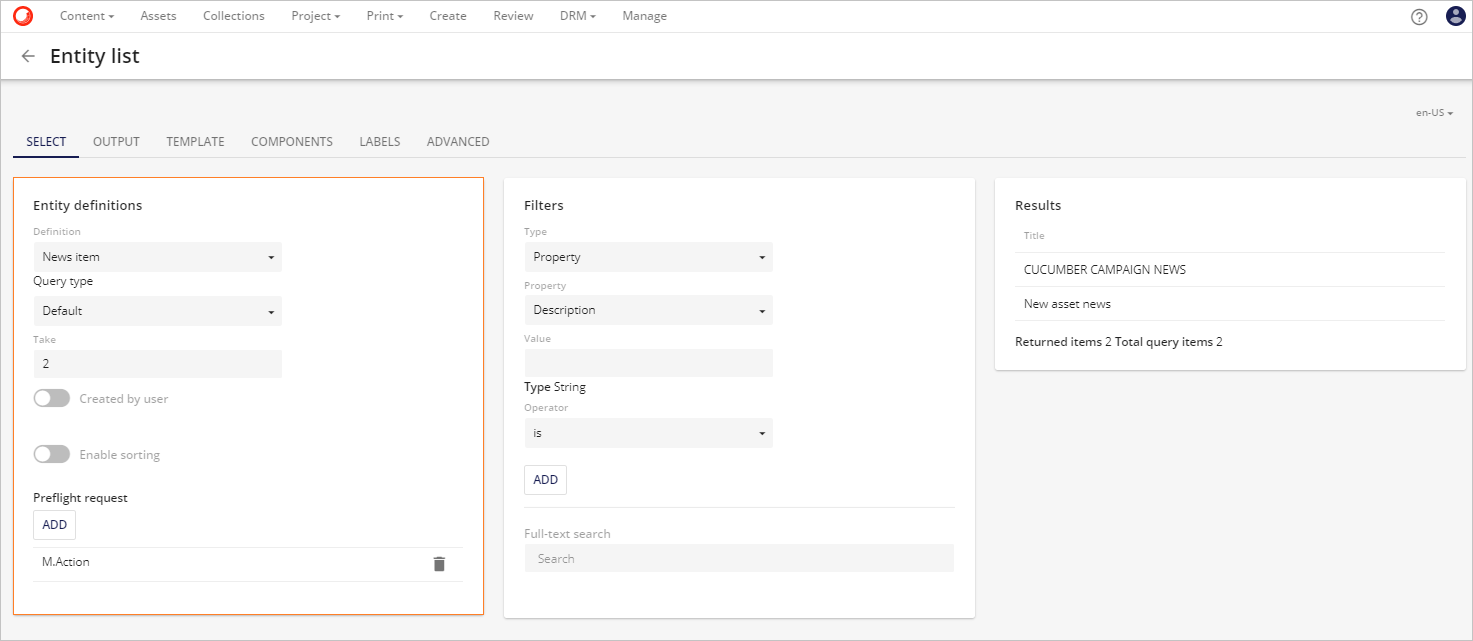This screenshot has height=641, width=1473.
Task: Delete the M.Action preflight request via trash icon
Action: coord(439,564)
